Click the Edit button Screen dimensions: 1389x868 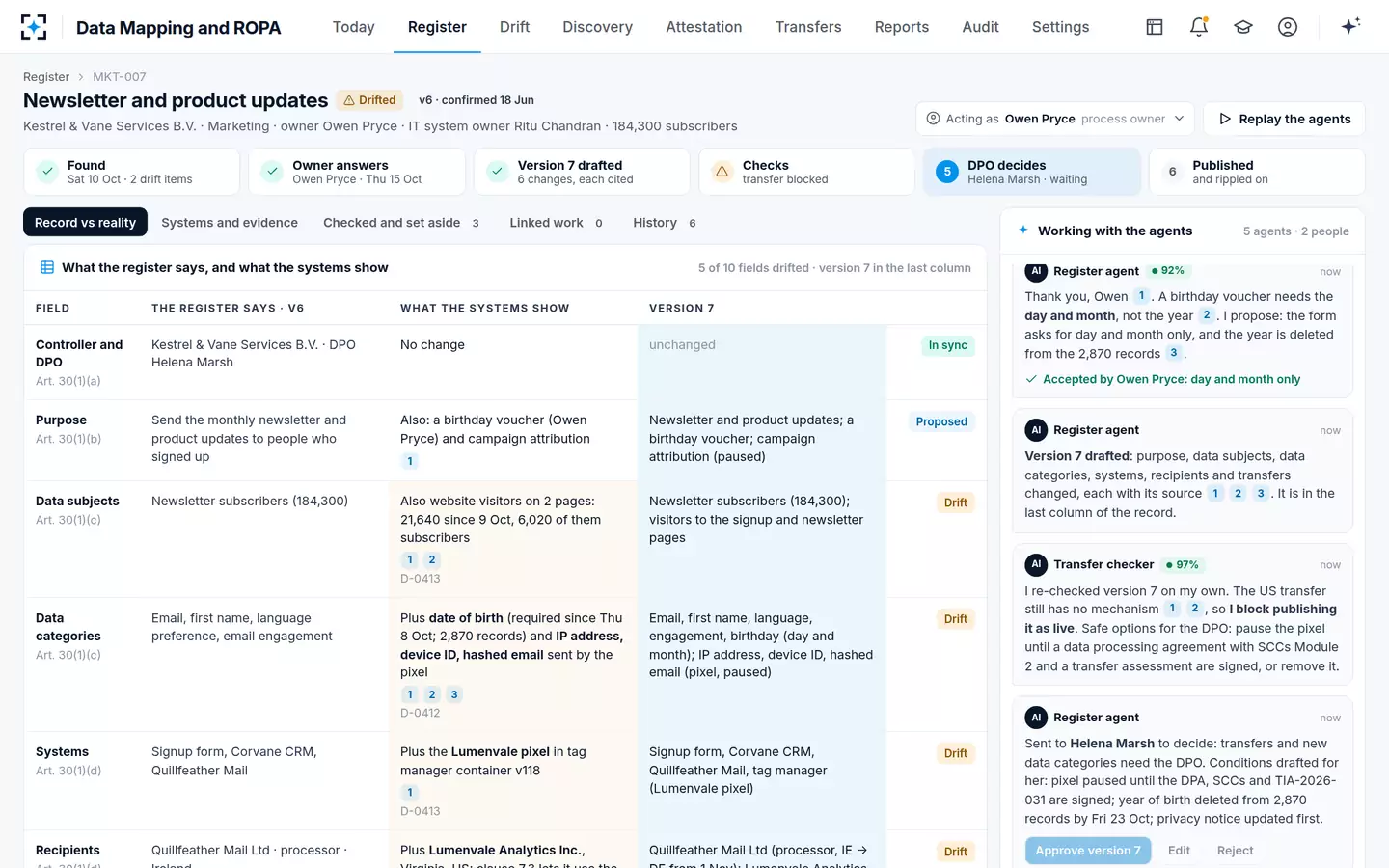[1179, 851]
